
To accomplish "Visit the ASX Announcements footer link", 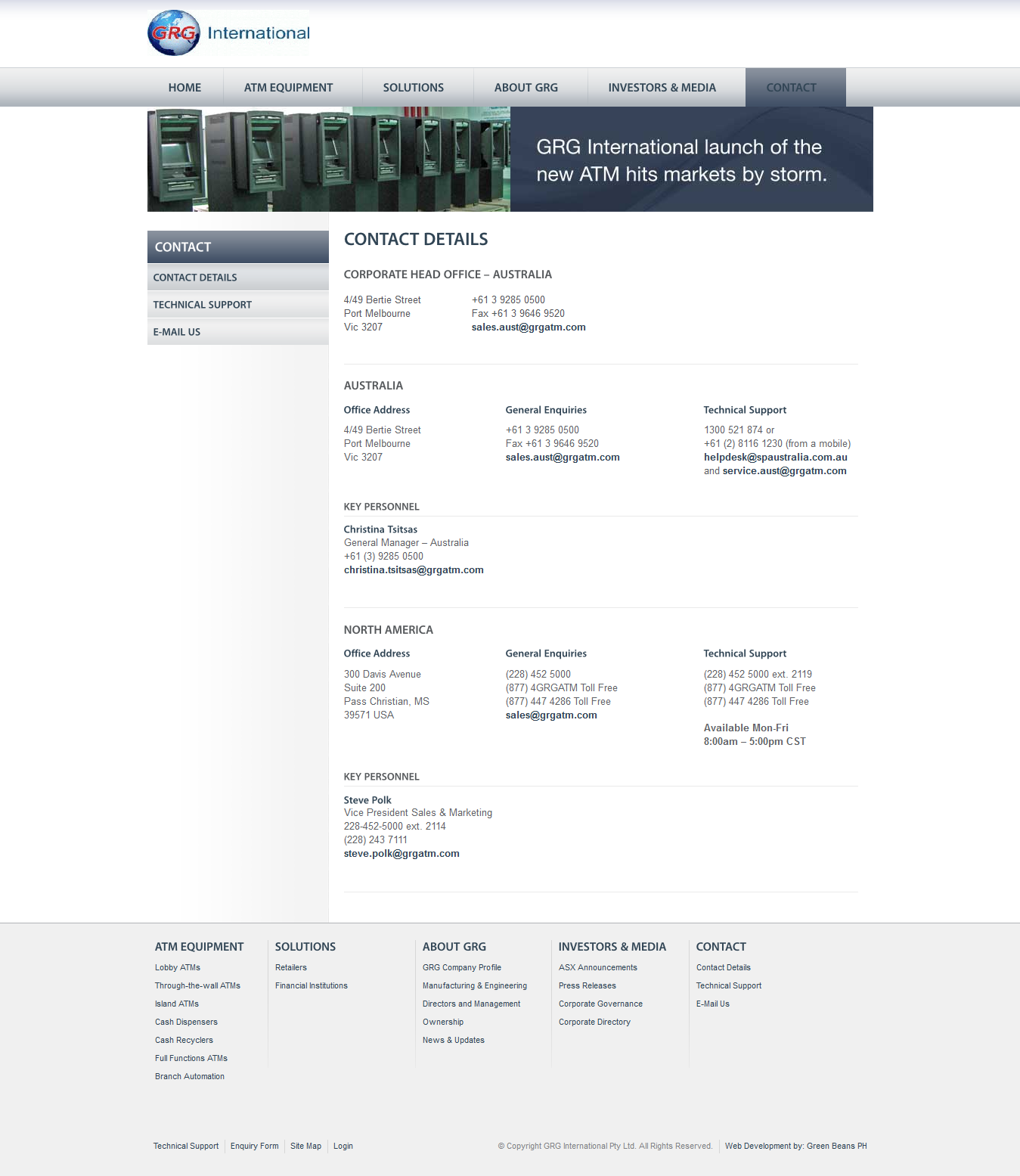I will click(597, 967).
